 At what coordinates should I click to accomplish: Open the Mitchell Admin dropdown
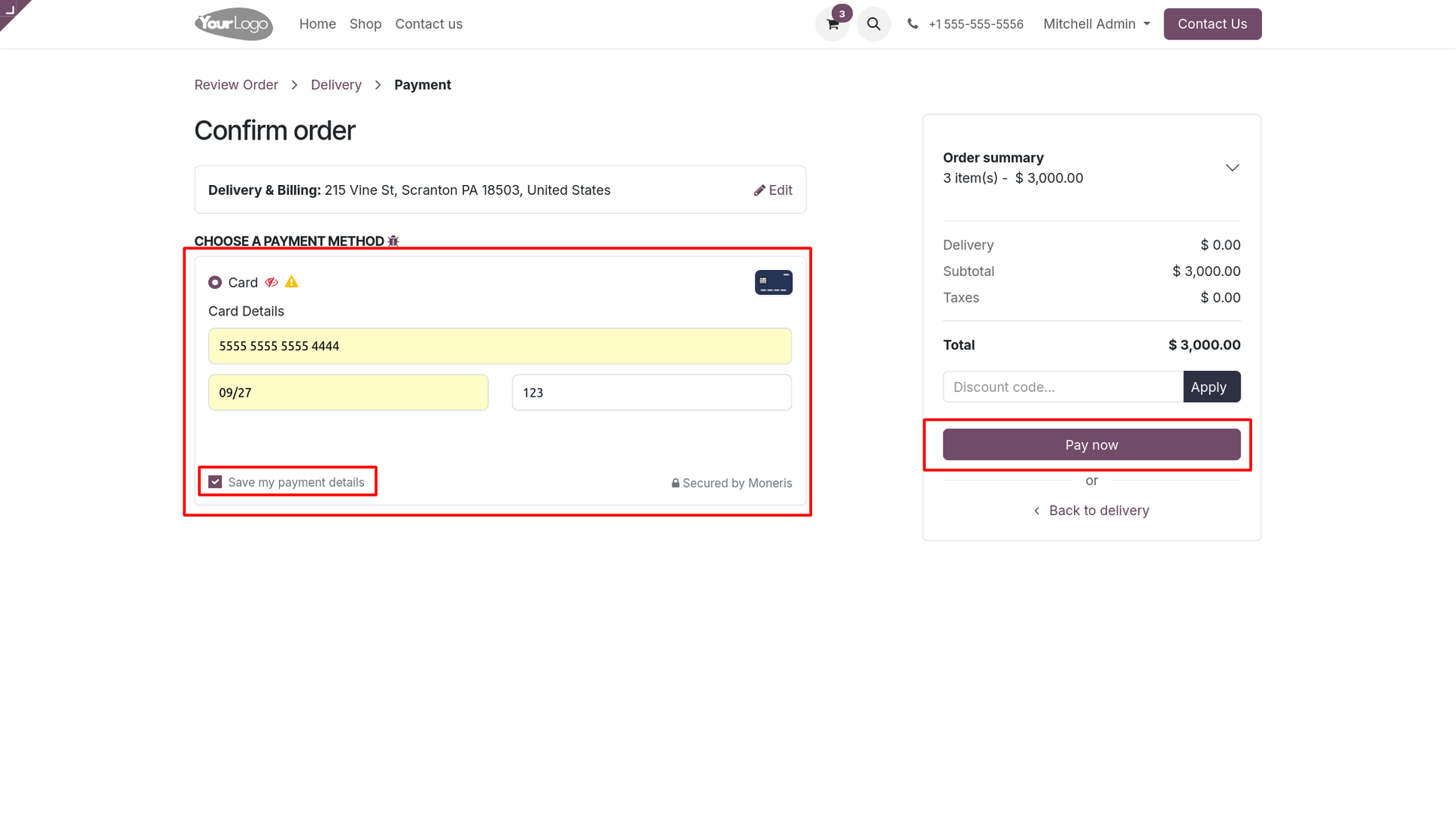[x=1097, y=24]
